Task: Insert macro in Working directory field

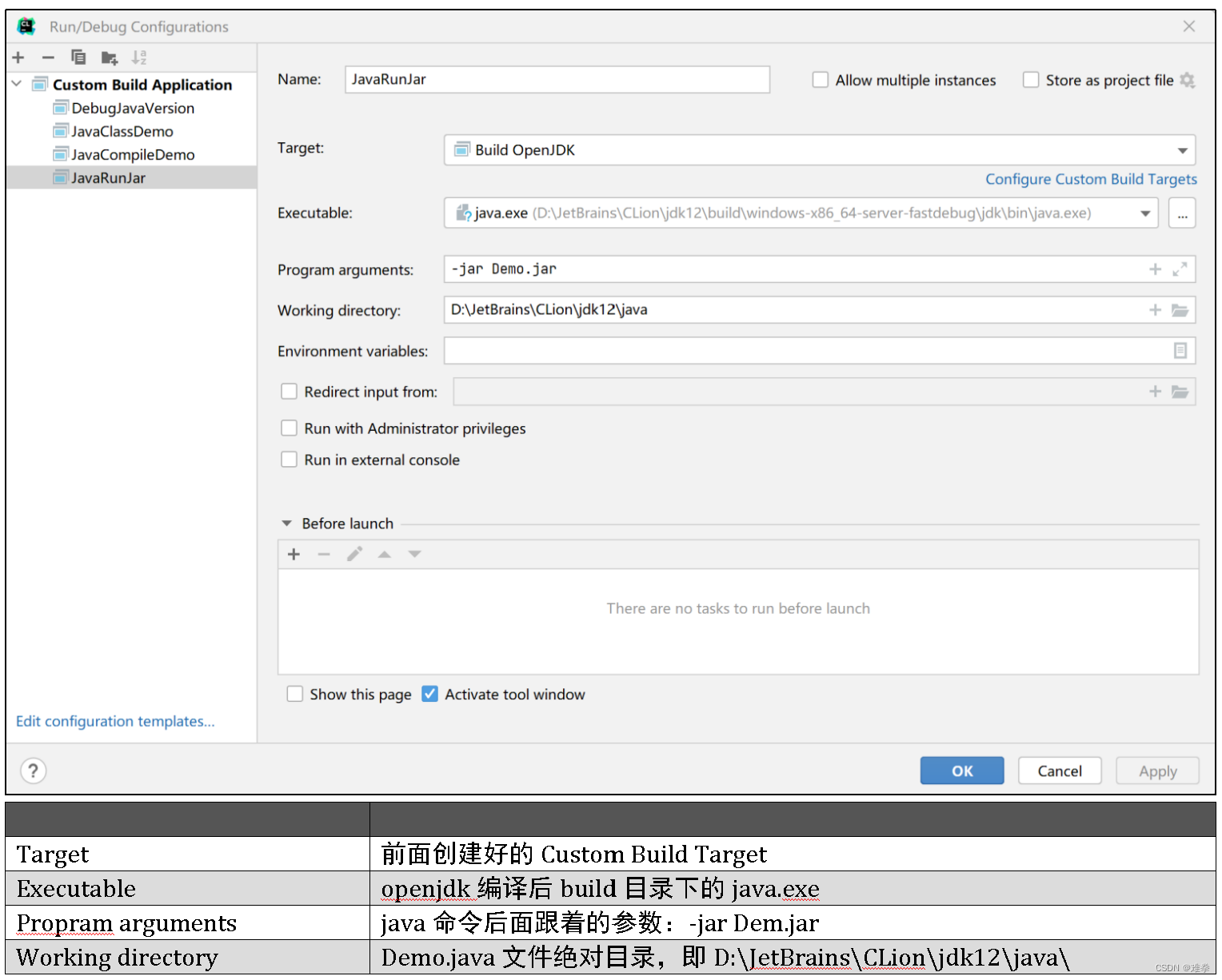Action: (1155, 310)
